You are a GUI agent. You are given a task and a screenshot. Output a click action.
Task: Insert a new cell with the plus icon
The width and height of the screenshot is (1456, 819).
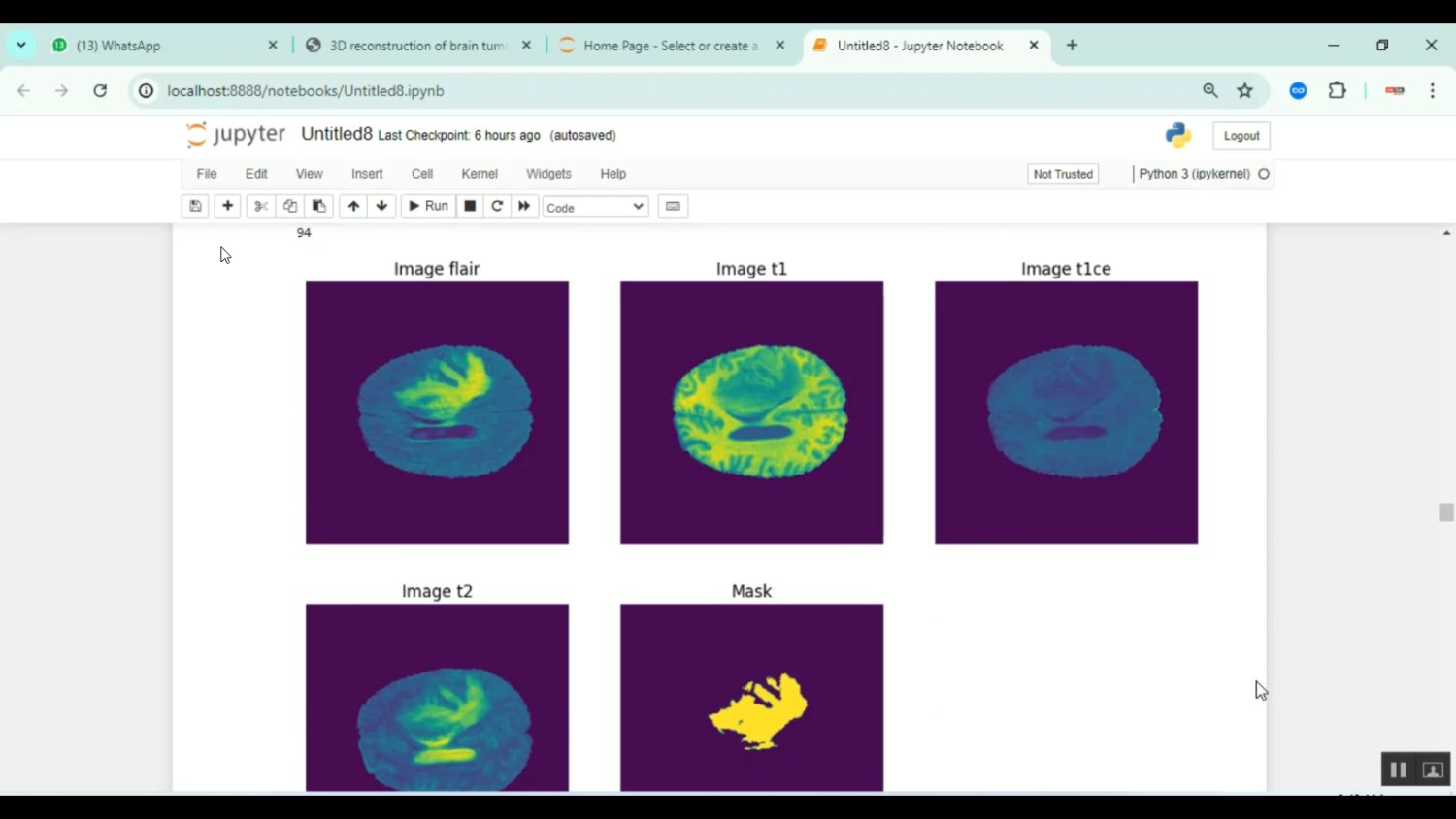click(x=226, y=206)
